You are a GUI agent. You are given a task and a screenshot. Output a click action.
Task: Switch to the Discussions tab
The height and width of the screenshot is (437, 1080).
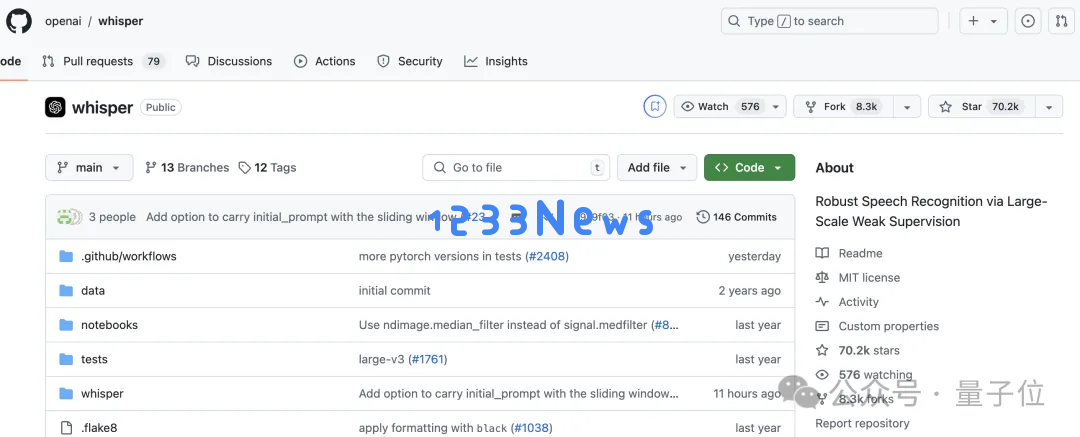coord(229,61)
